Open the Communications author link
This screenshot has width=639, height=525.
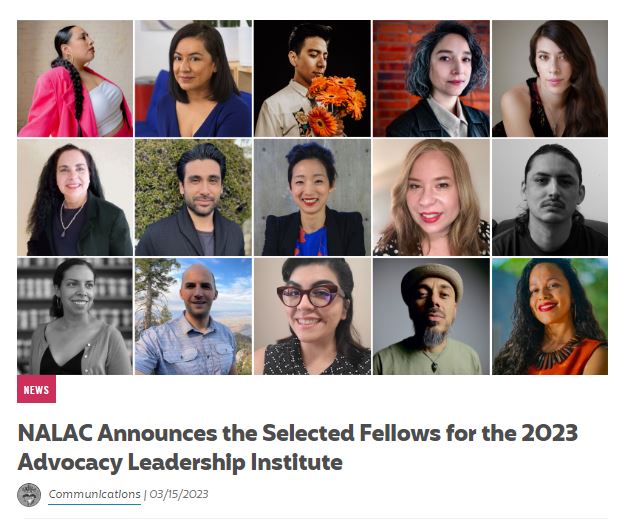tap(94, 494)
